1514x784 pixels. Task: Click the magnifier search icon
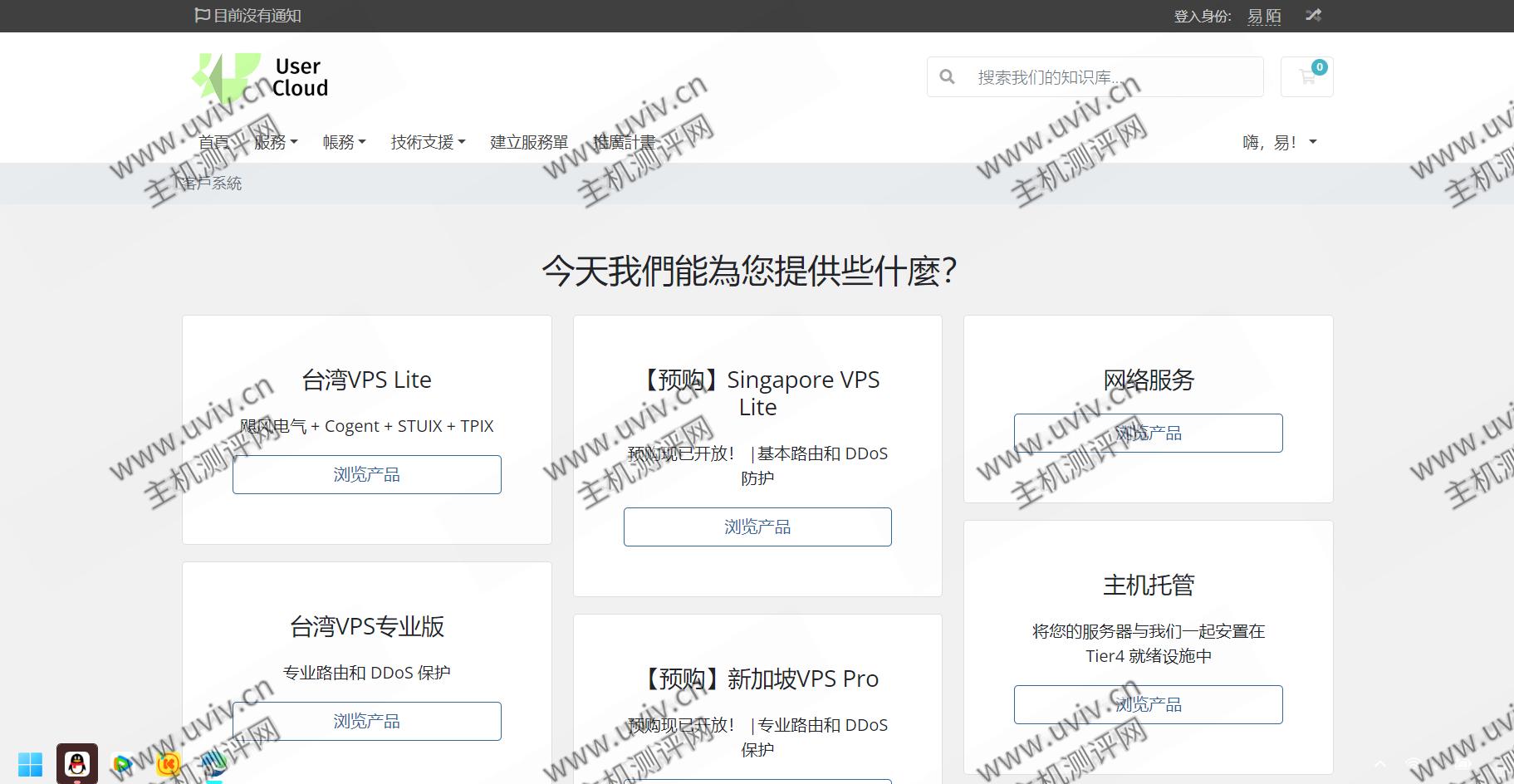click(947, 77)
